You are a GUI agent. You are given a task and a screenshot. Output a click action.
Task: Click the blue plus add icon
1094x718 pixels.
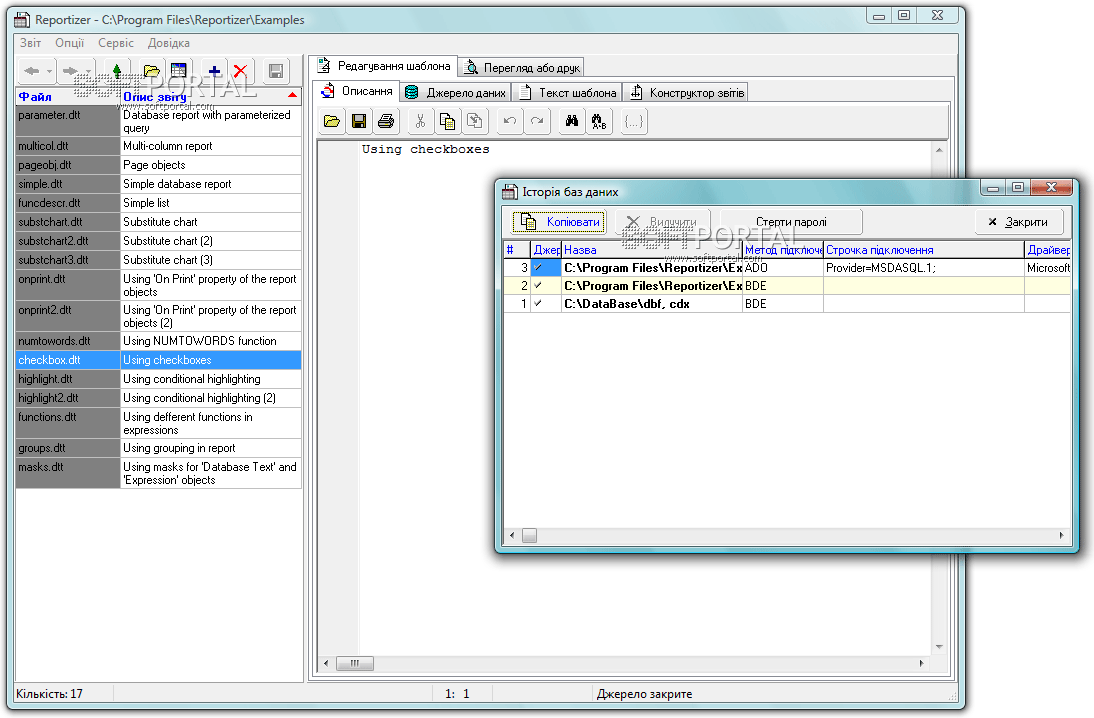(214, 71)
